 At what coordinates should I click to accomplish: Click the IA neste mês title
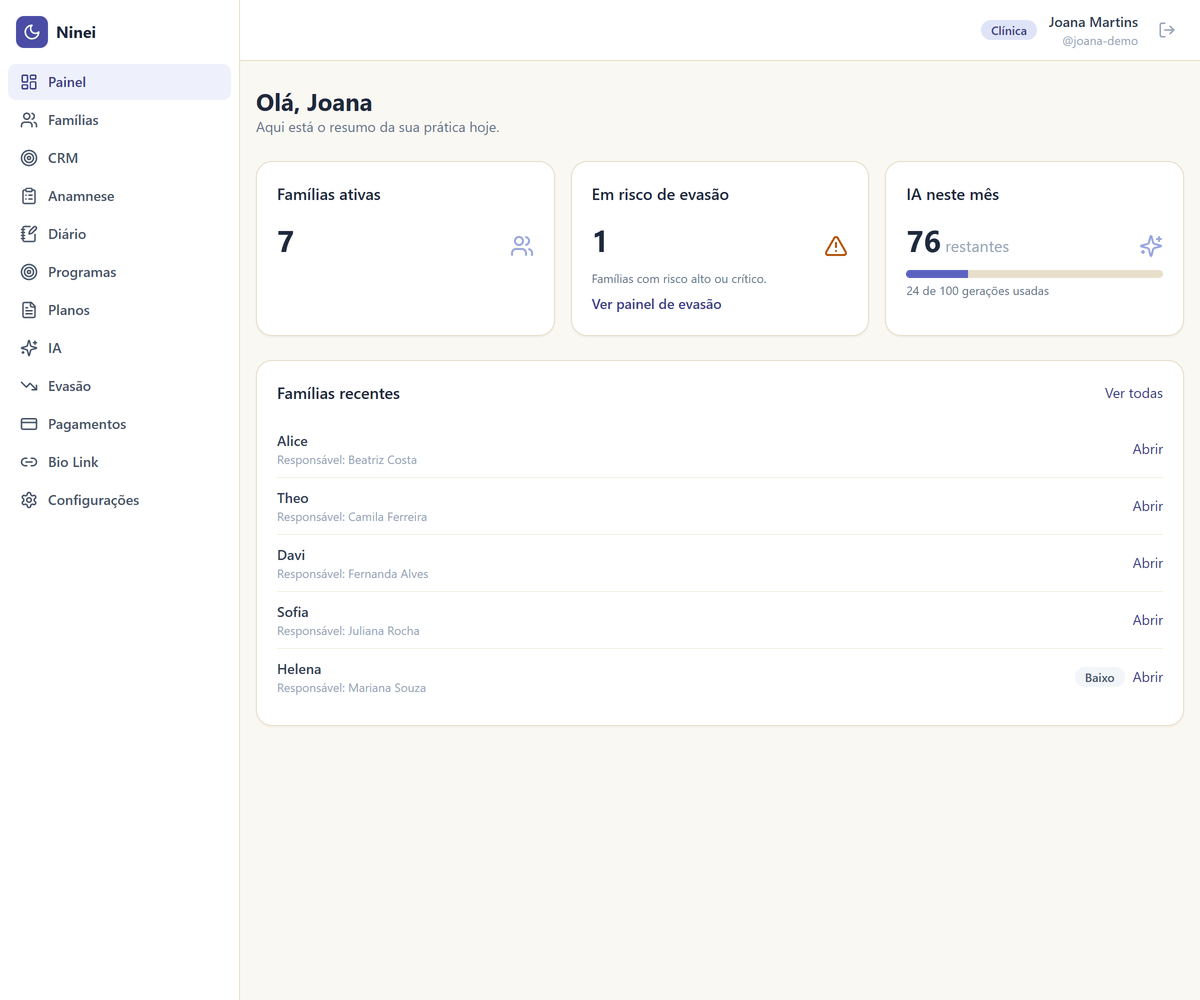pos(952,194)
